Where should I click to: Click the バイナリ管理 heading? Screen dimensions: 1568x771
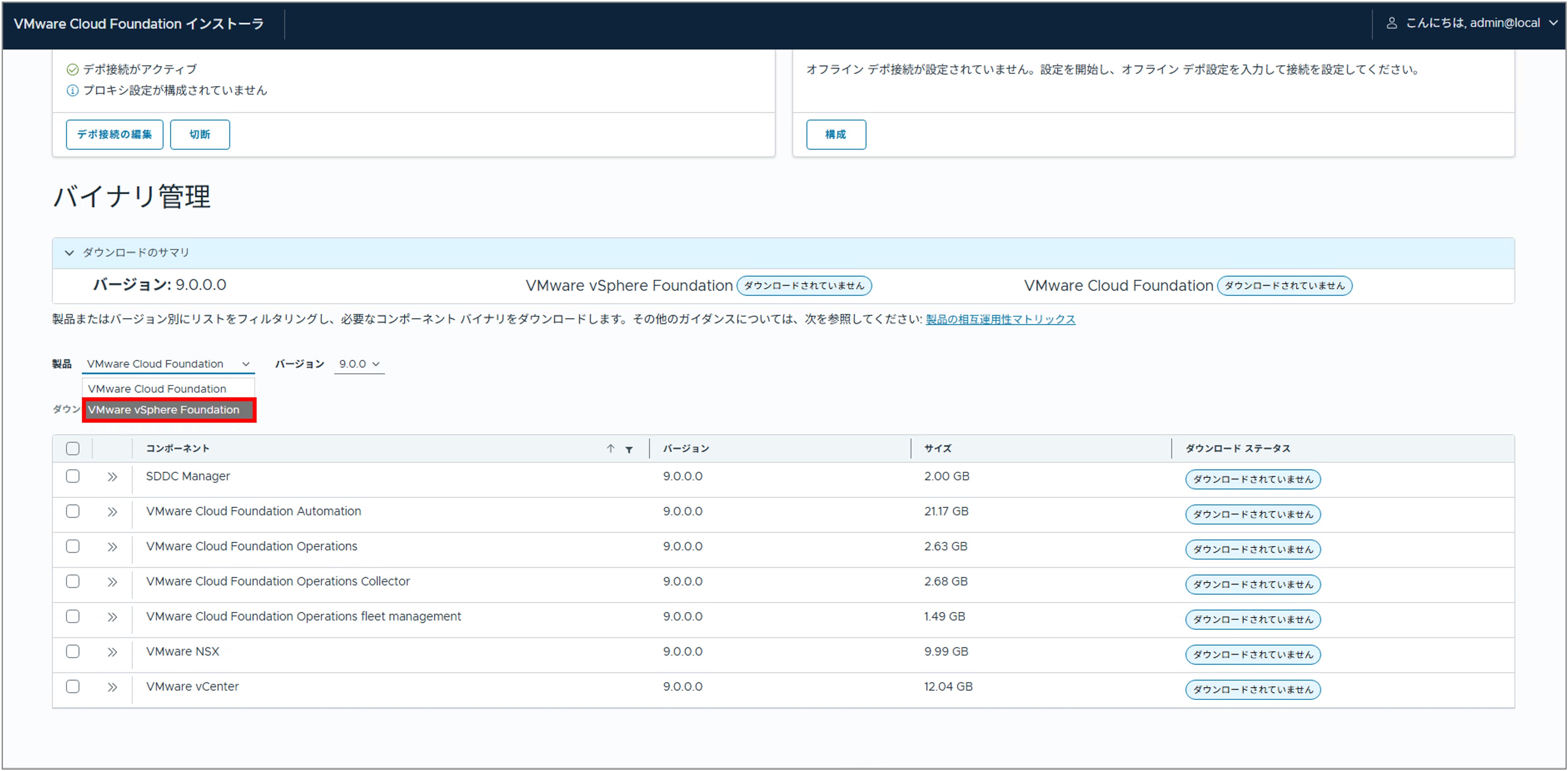pyautogui.click(x=132, y=197)
